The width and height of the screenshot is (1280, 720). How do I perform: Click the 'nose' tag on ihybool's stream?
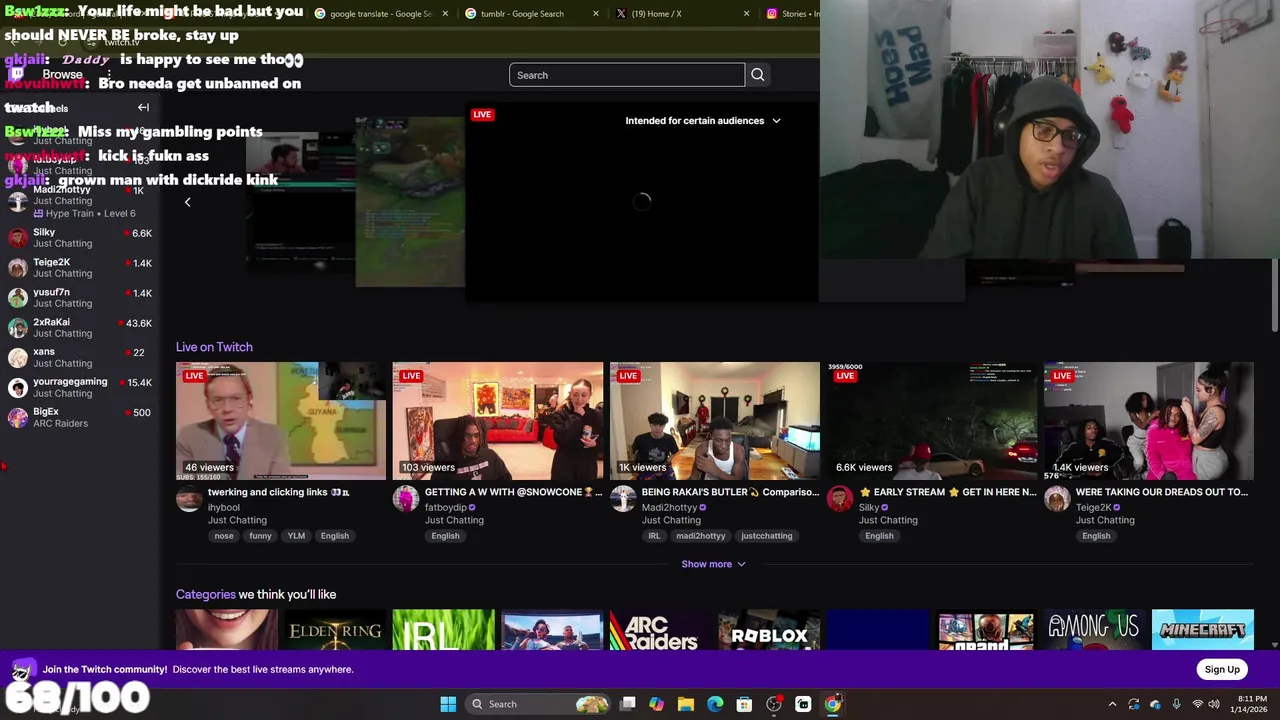[x=224, y=536]
